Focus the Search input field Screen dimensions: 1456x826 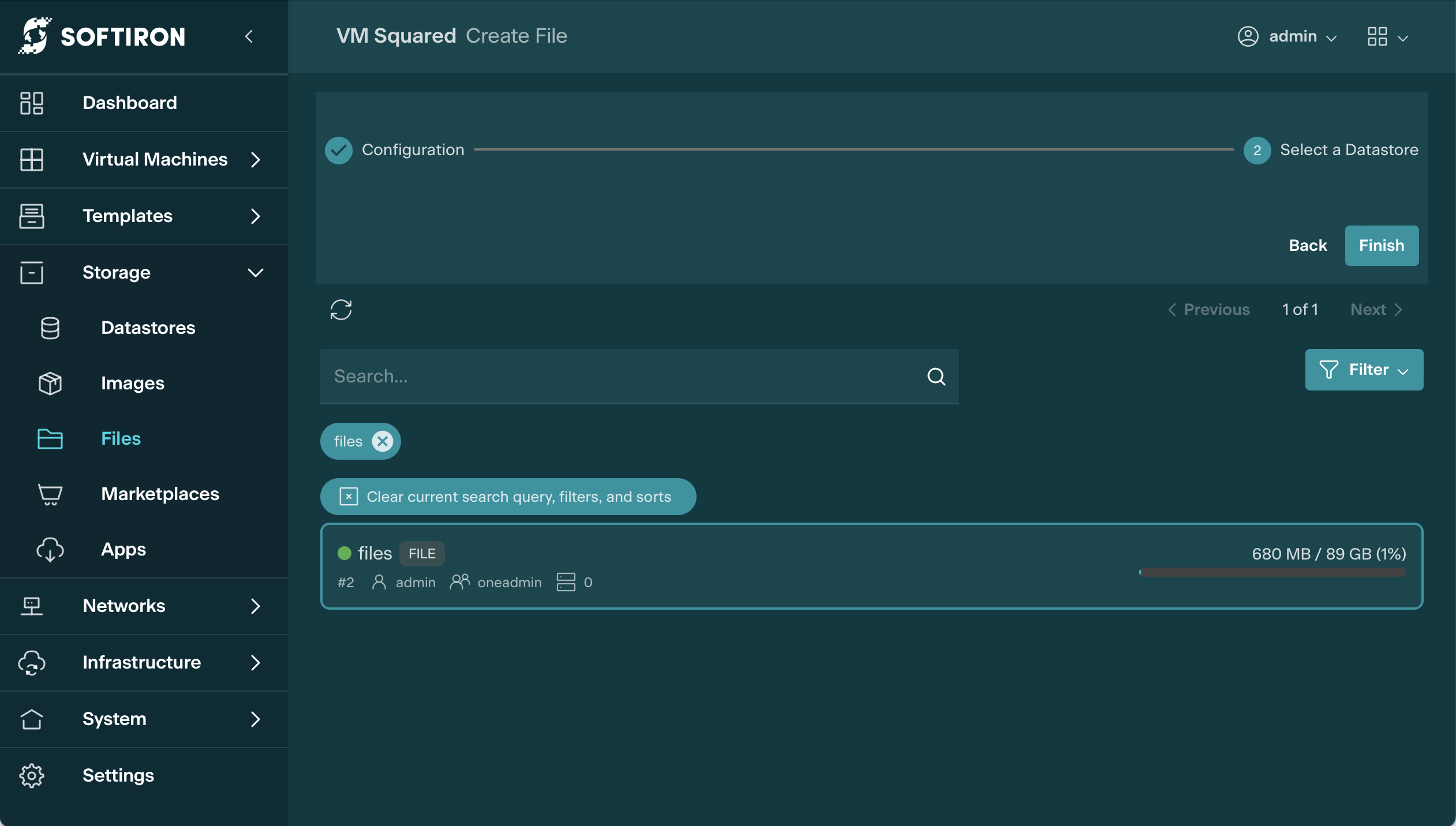click(623, 377)
